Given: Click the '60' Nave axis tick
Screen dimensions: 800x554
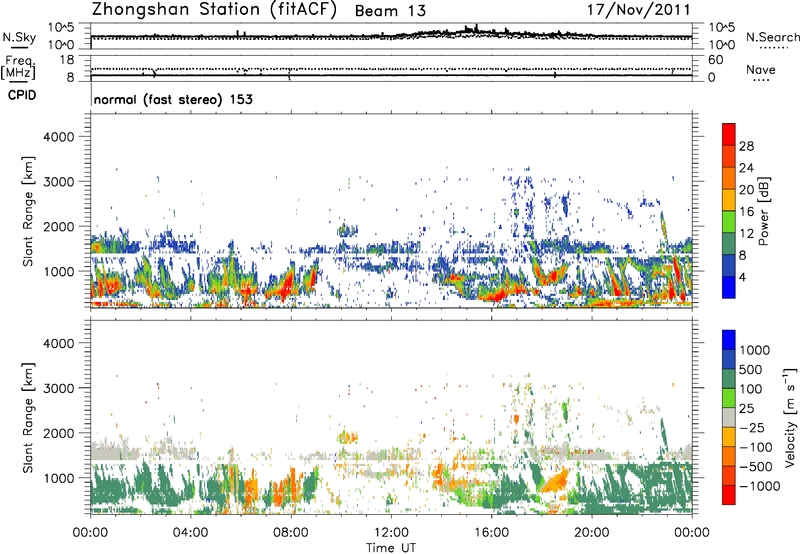Looking at the screenshot, I should (715, 60).
